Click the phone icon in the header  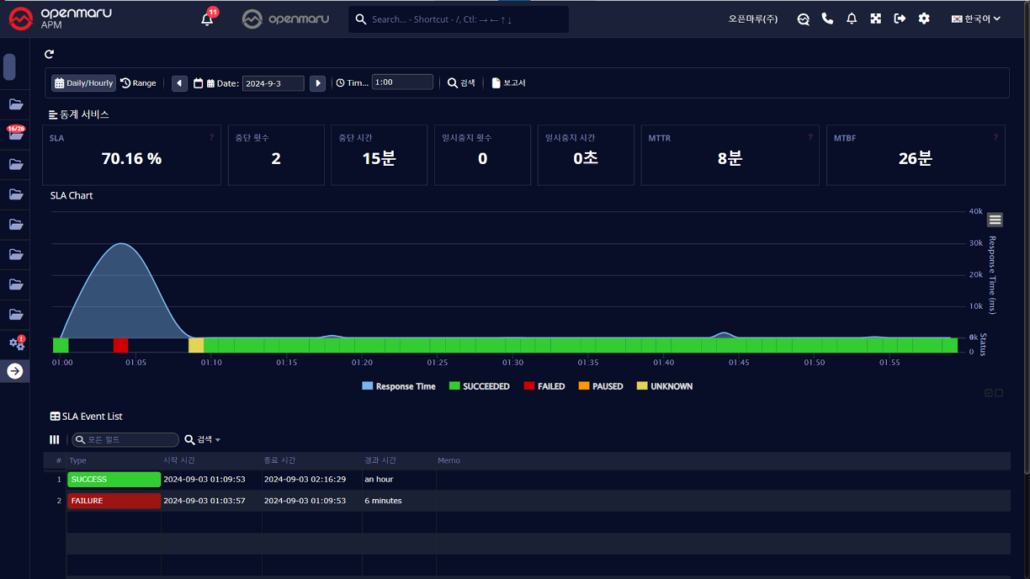click(827, 19)
